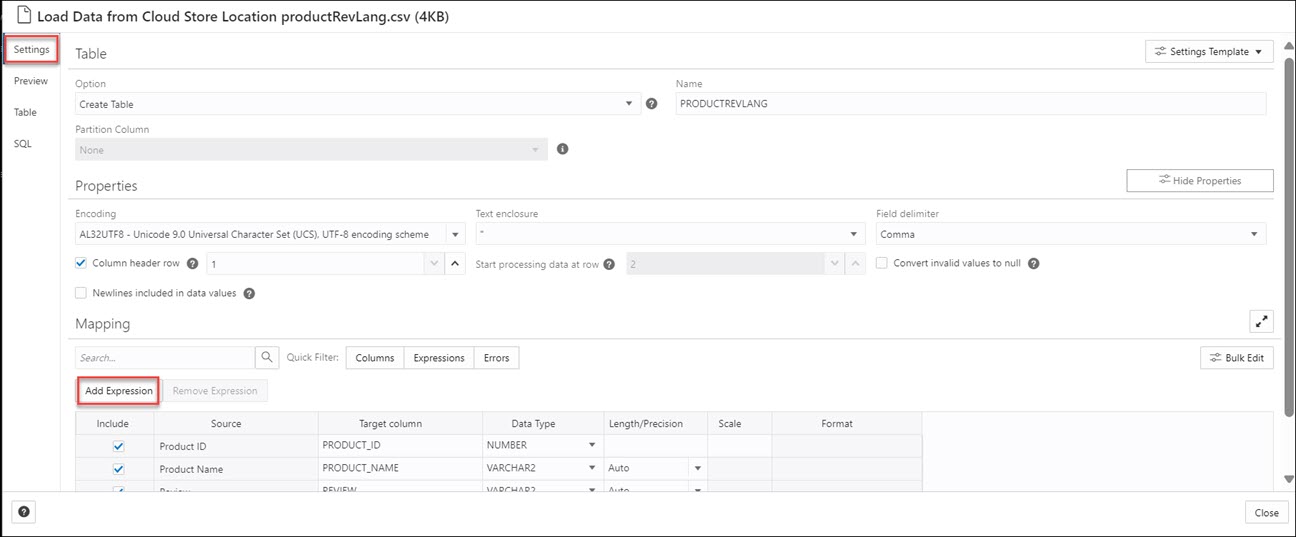Click the expand Mapping section arrows icon
Viewport: 1296px width, 537px height.
point(1261,321)
